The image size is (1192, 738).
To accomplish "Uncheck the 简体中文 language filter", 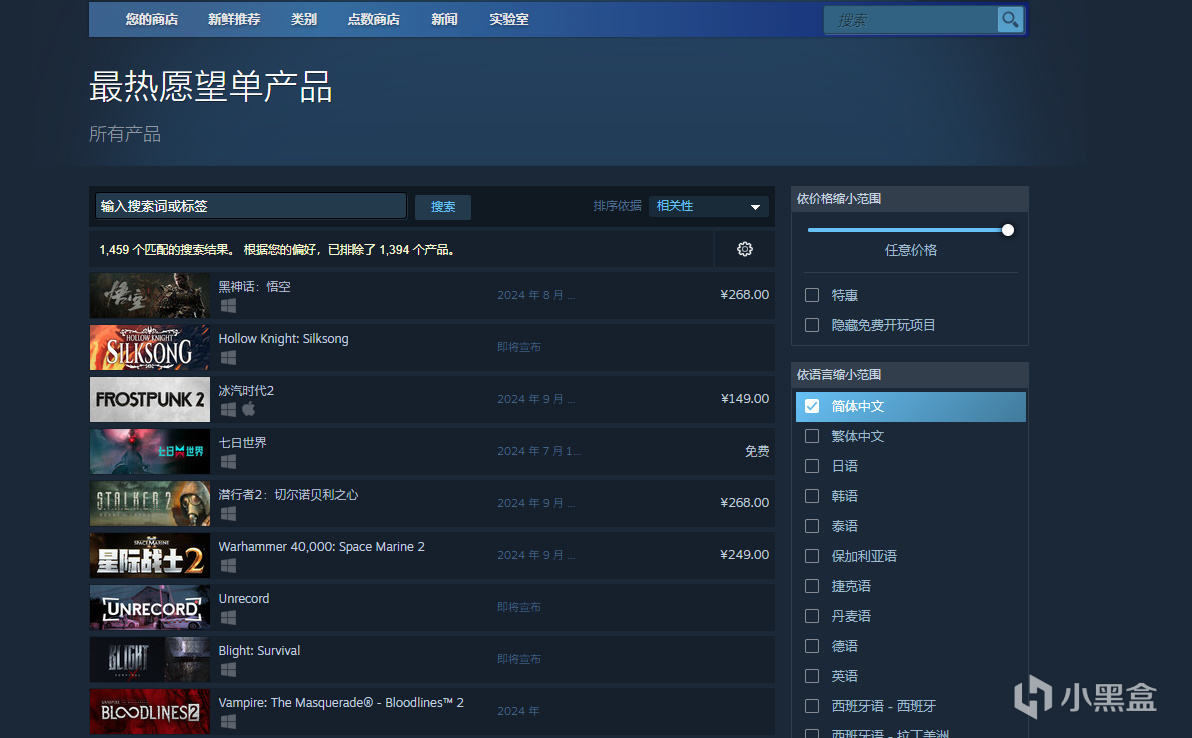I will tap(812, 406).
